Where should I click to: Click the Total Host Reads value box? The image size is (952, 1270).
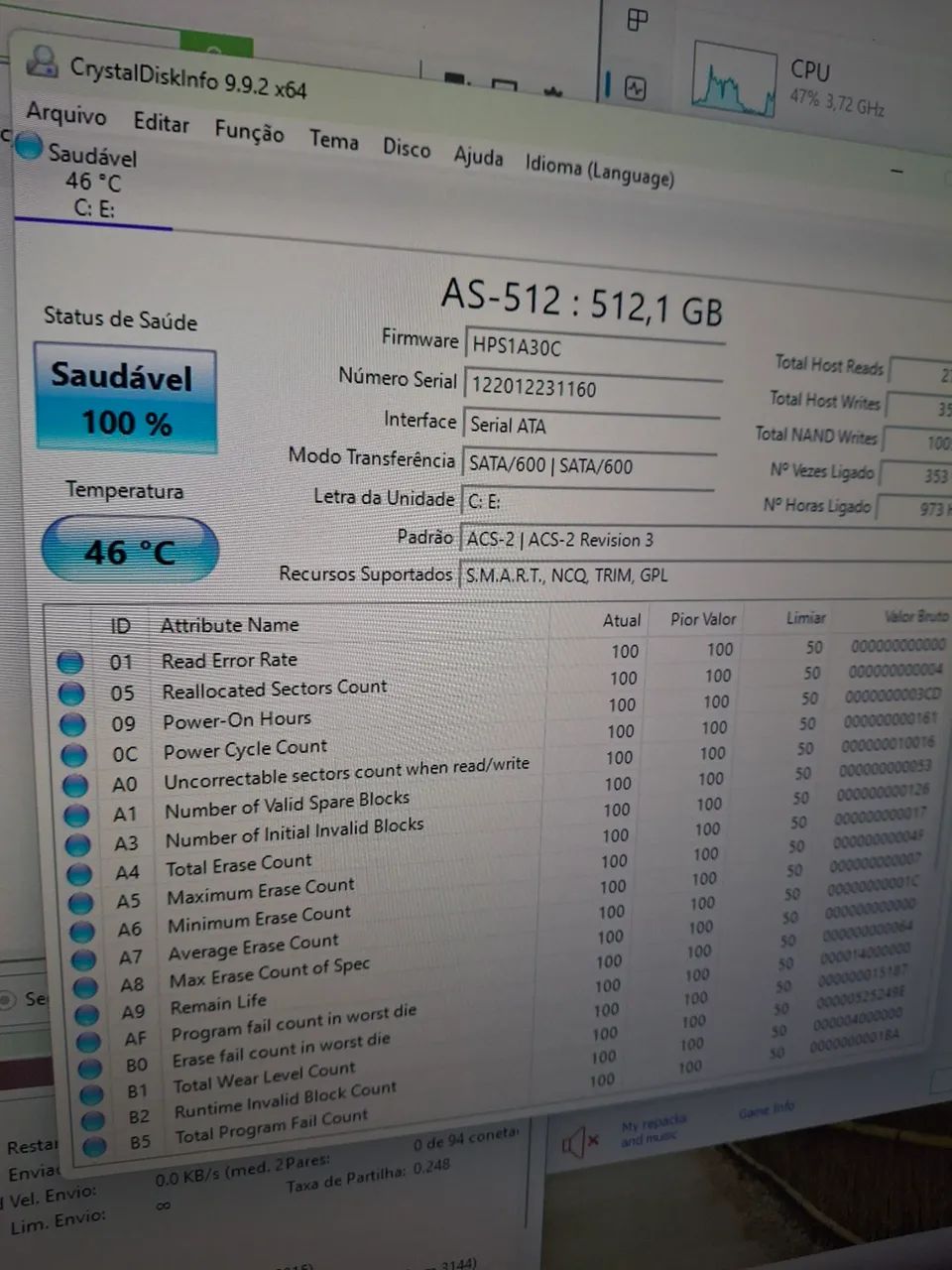pyautogui.click(x=921, y=373)
